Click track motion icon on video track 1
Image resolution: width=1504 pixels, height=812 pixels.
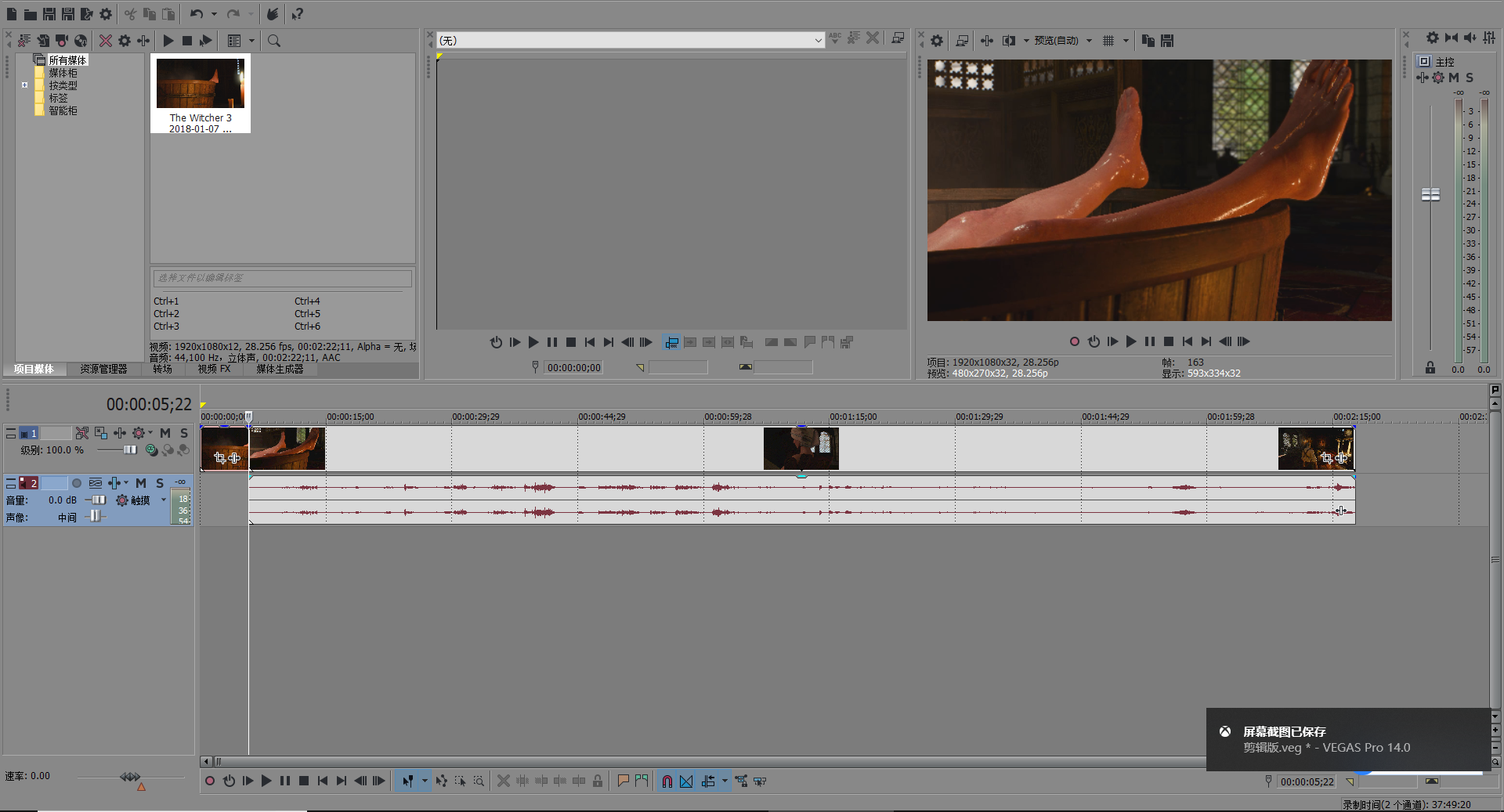click(x=101, y=433)
